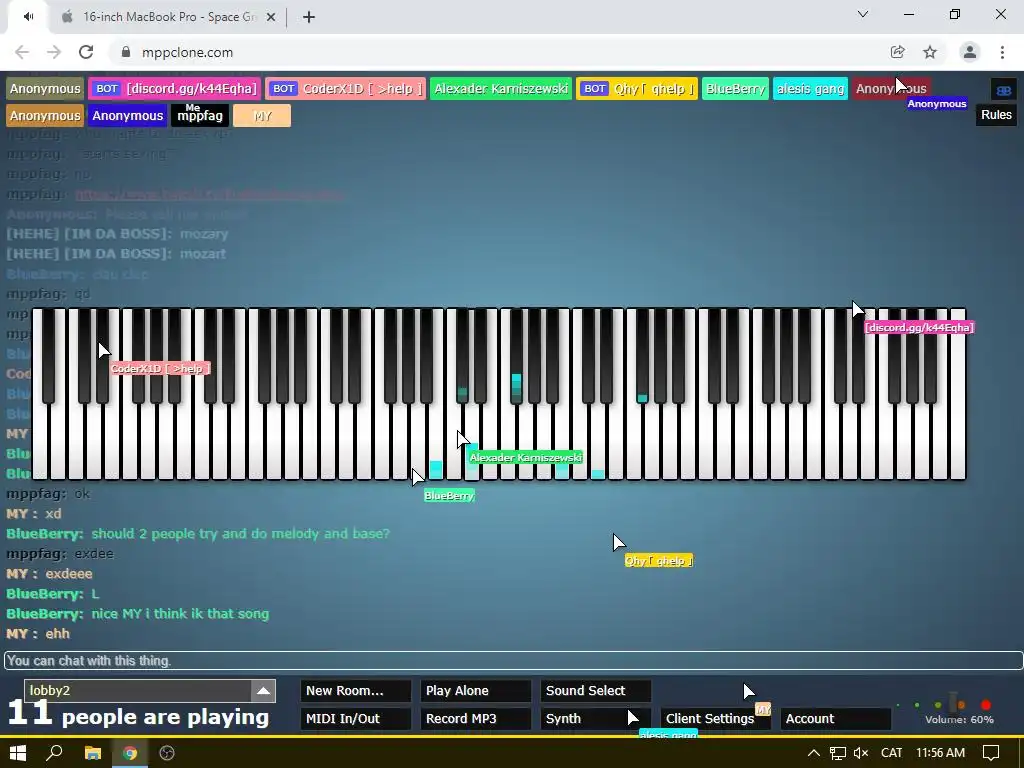
Task: Click the network tray icon
Action: click(x=838, y=753)
